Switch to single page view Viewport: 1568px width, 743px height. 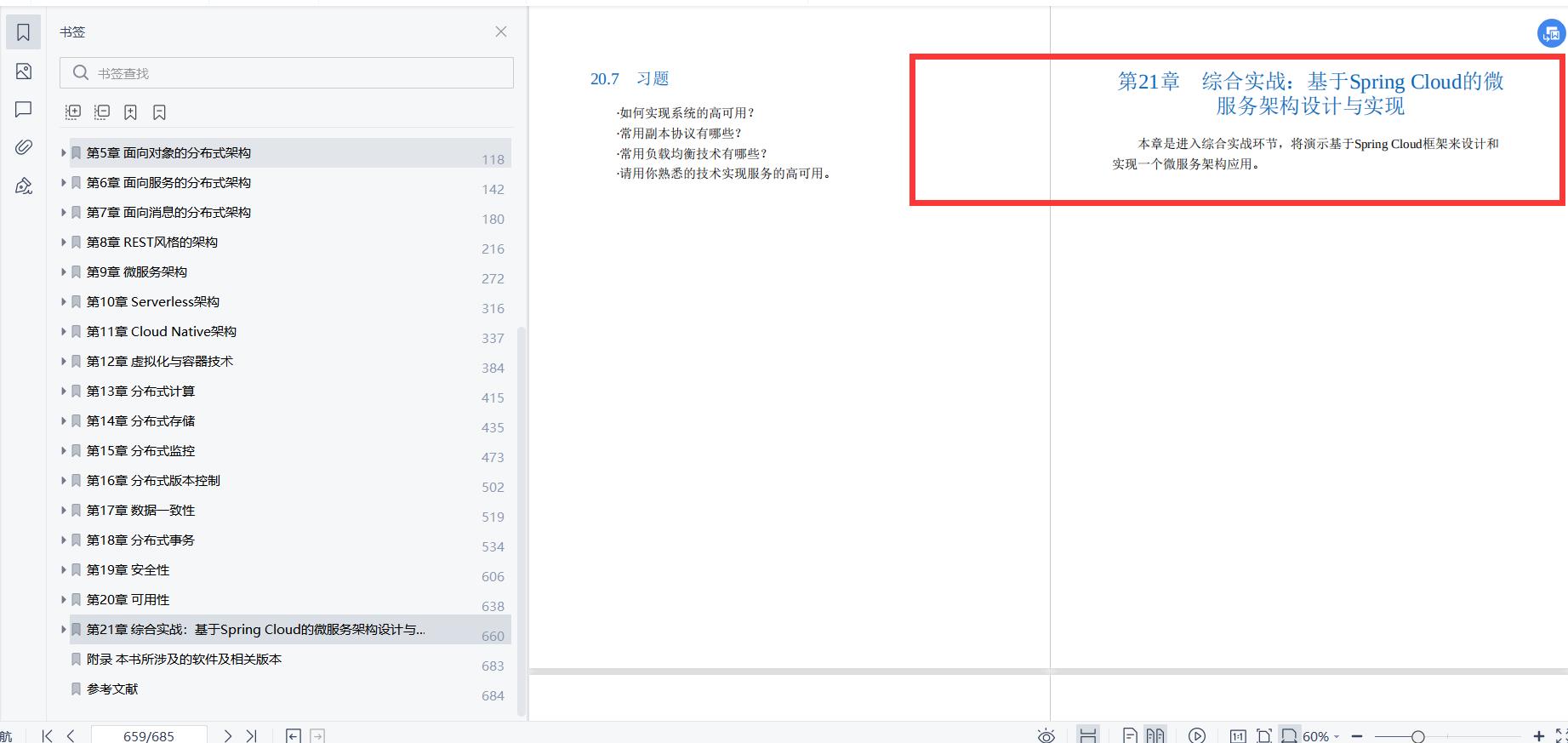[x=1130, y=735]
